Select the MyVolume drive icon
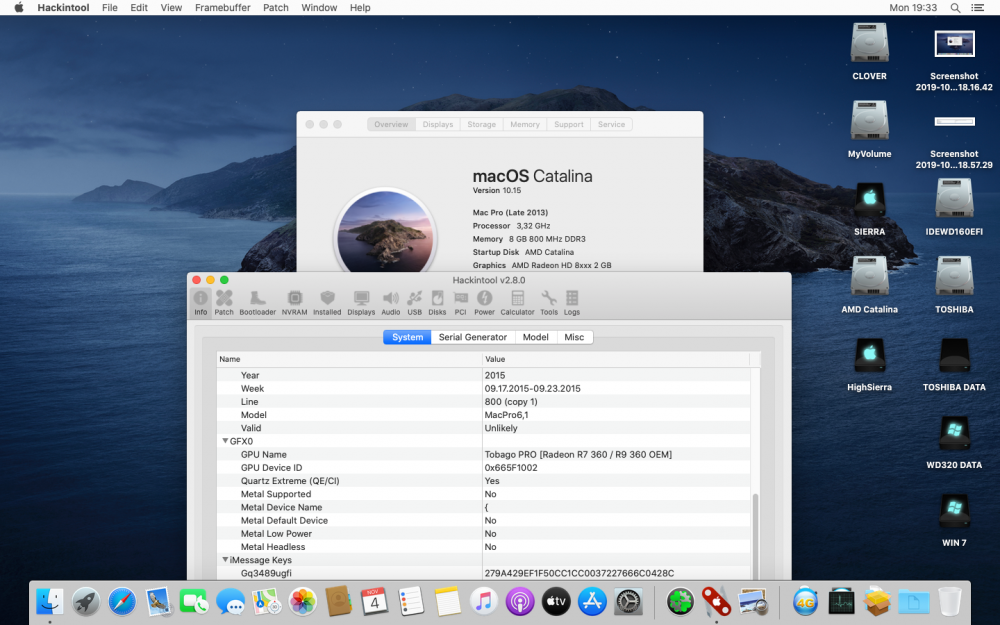The width and height of the screenshot is (1000, 625). (869, 121)
